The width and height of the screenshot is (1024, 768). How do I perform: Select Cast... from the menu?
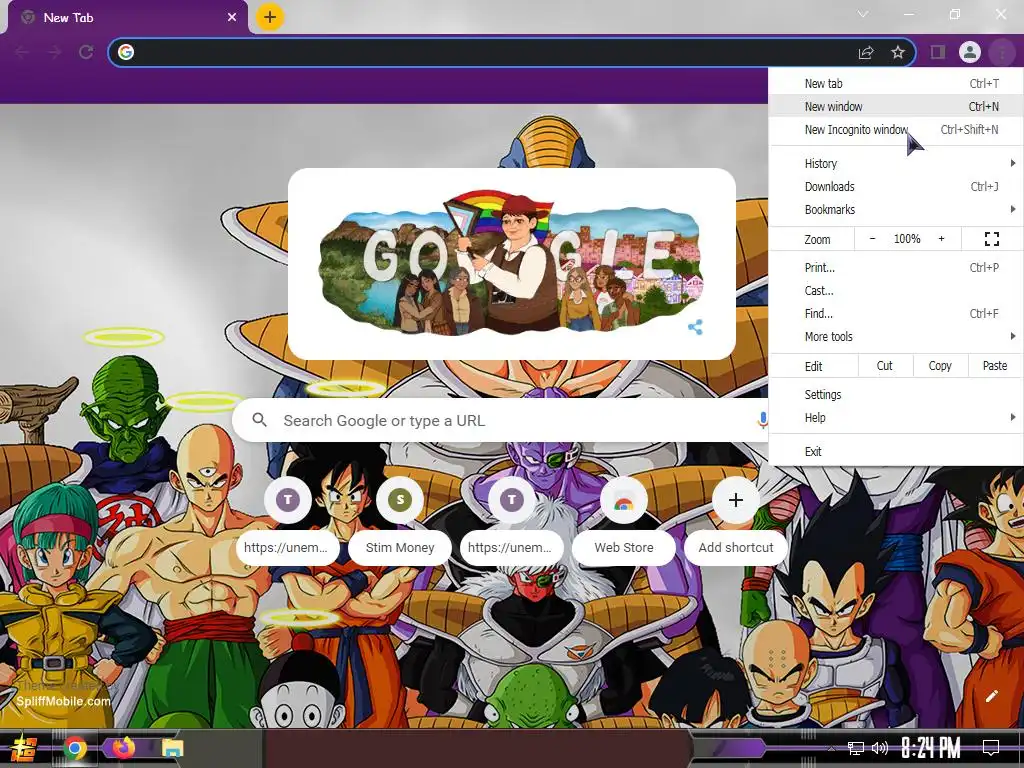tap(896, 291)
